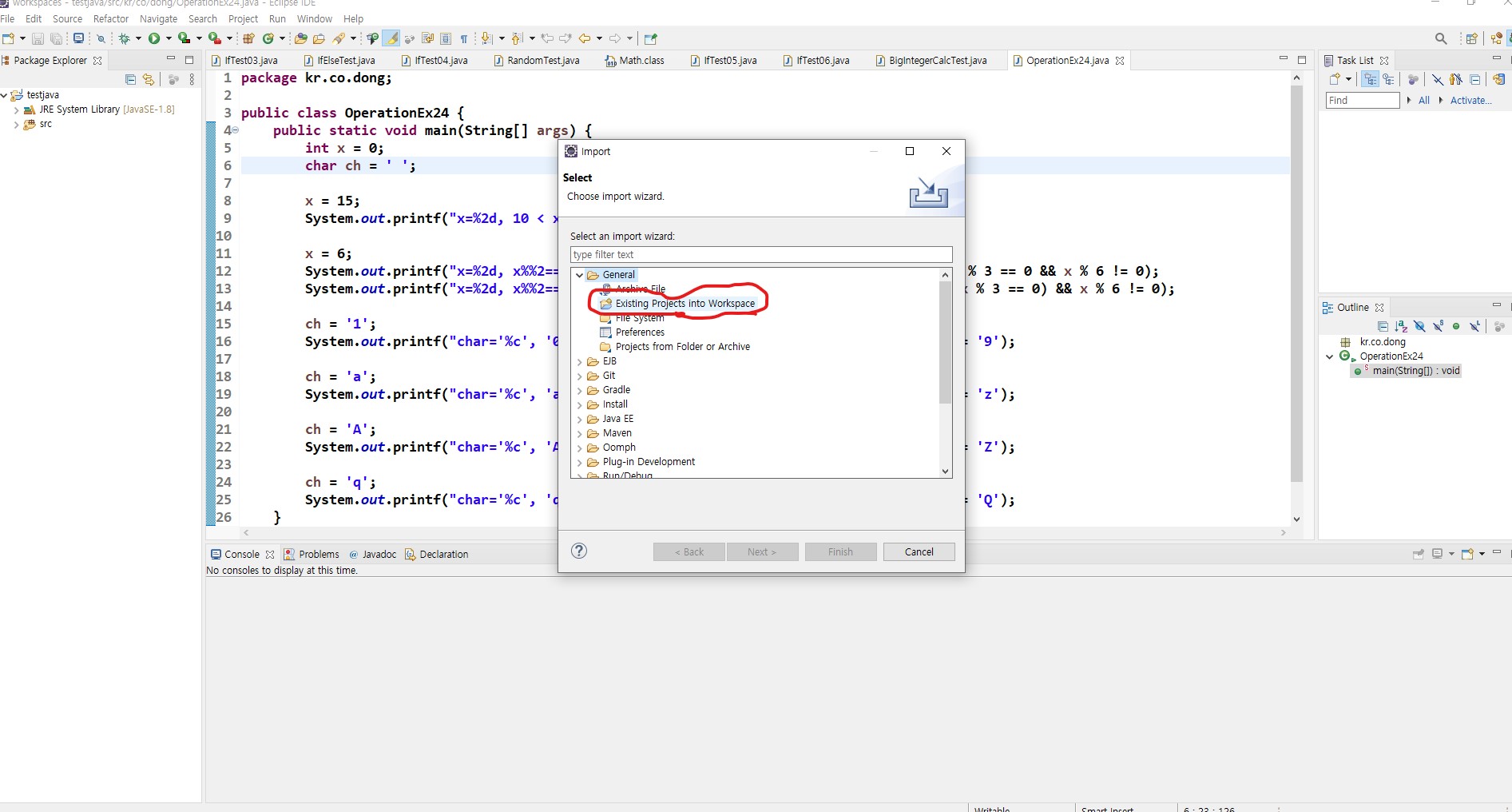This screenshot has height=812, width=1512.
Task: Toggle alphabetical Sort in Outline view
Action: [x=1401, y=326]
